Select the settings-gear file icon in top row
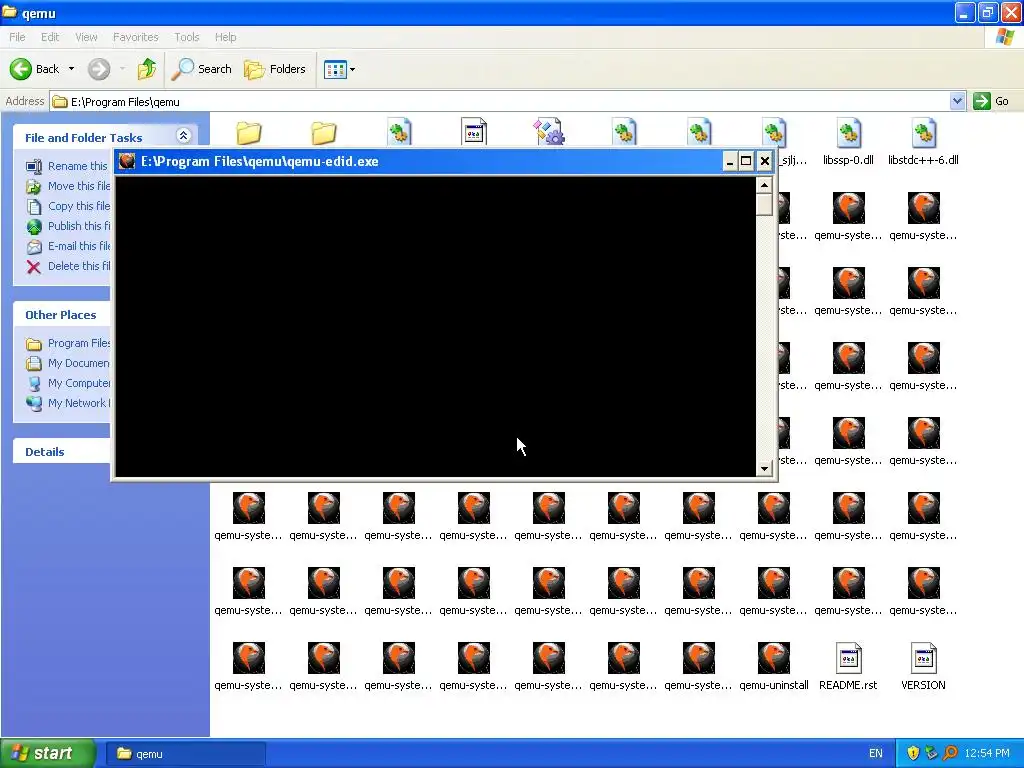The height and width of the screenshot is (768, 1024). pyautogui.click(x=549, y=132)
